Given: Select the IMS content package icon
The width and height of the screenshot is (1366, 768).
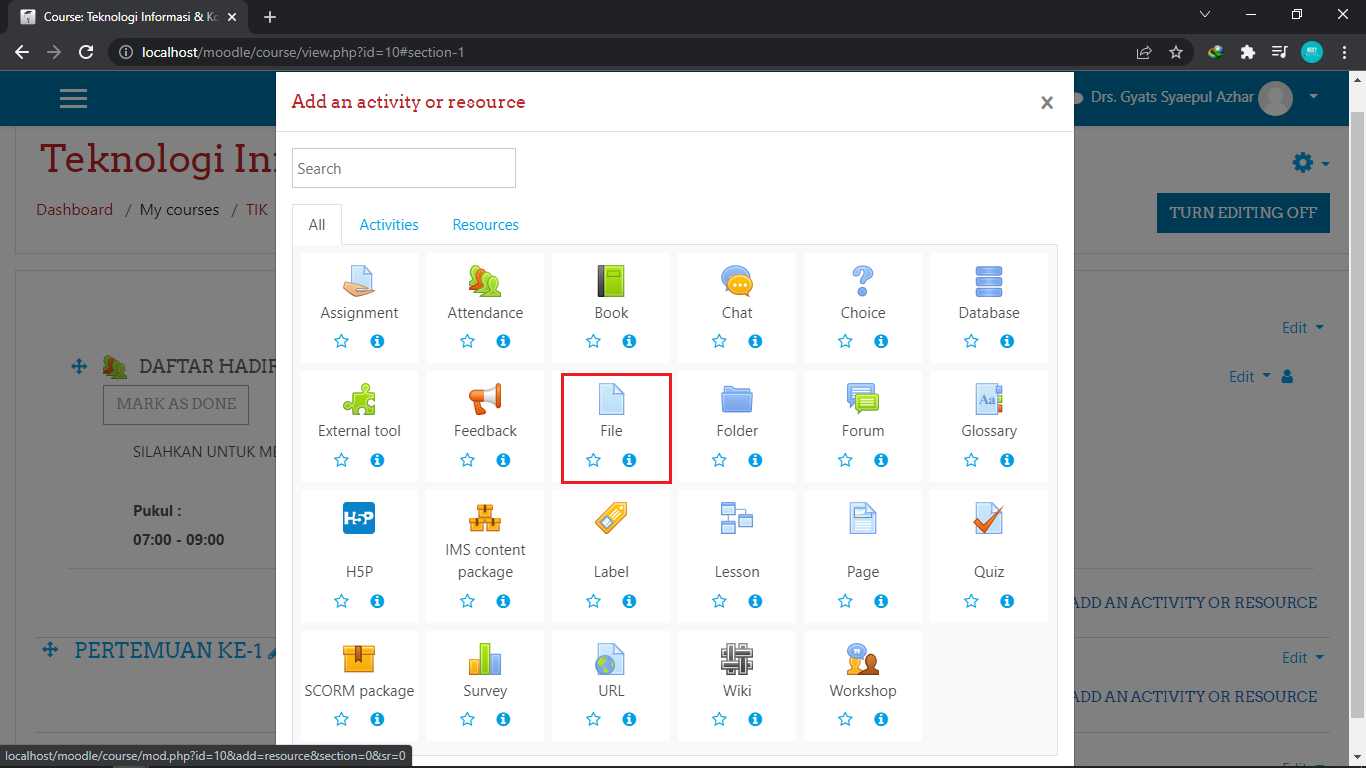Looking at the screenshot, I should point(485,518).
